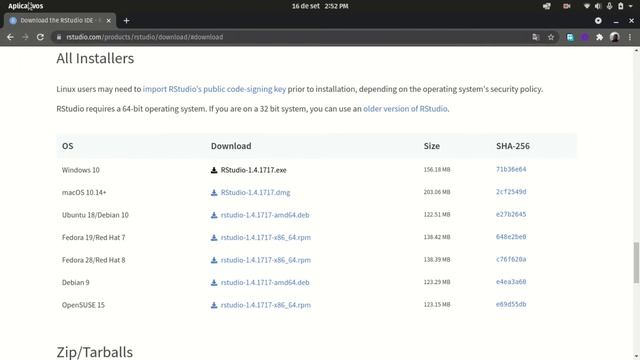Click the Wi-Fi icon in the top panel

coord(587,6)
